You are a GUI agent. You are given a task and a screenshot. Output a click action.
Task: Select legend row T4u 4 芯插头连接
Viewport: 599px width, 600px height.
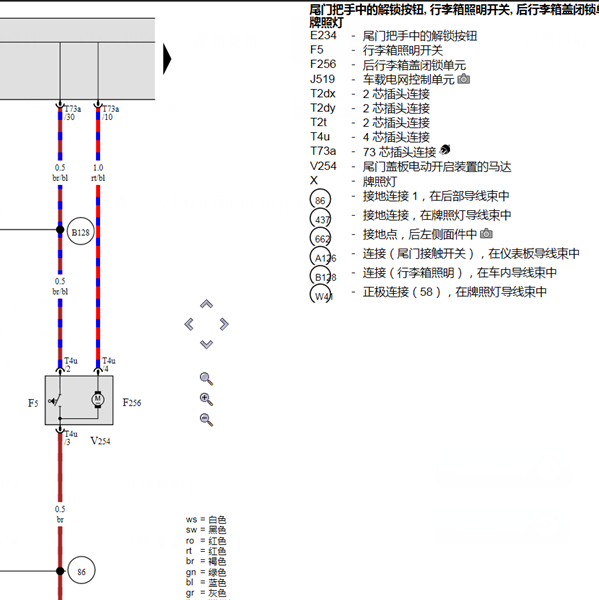coord(370,137)
